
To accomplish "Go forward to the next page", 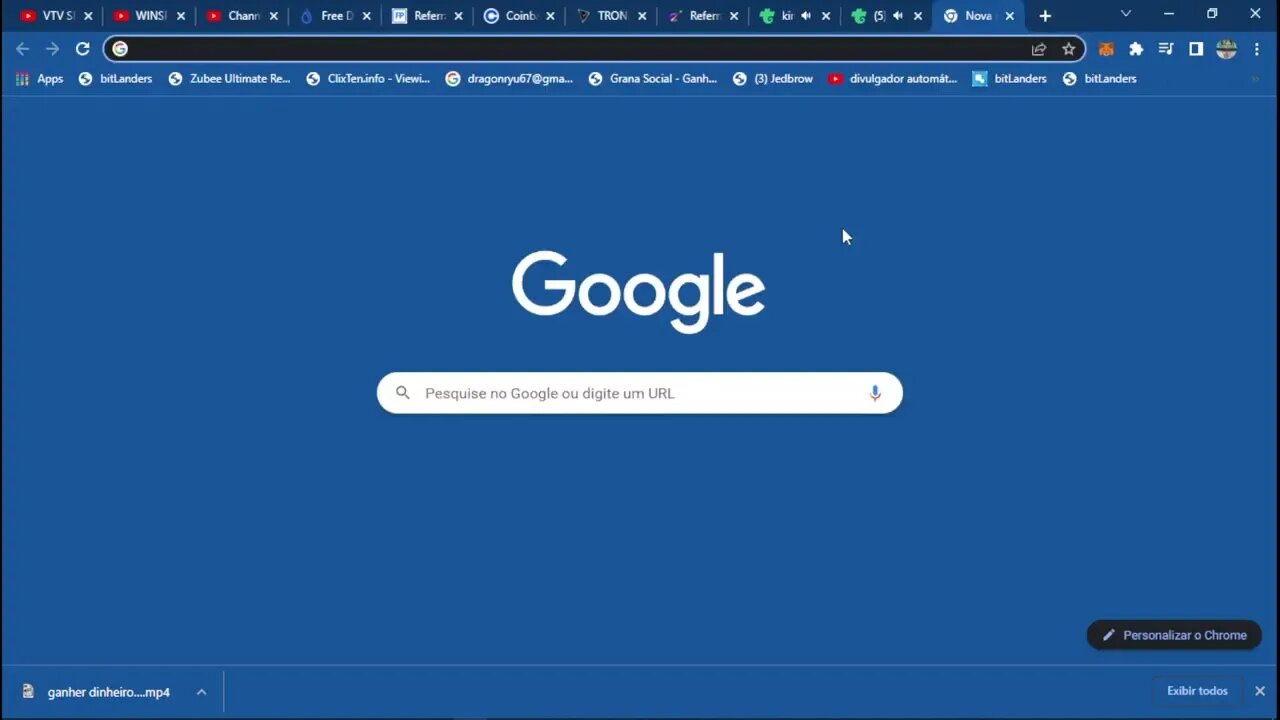I will tap(52, 49).
